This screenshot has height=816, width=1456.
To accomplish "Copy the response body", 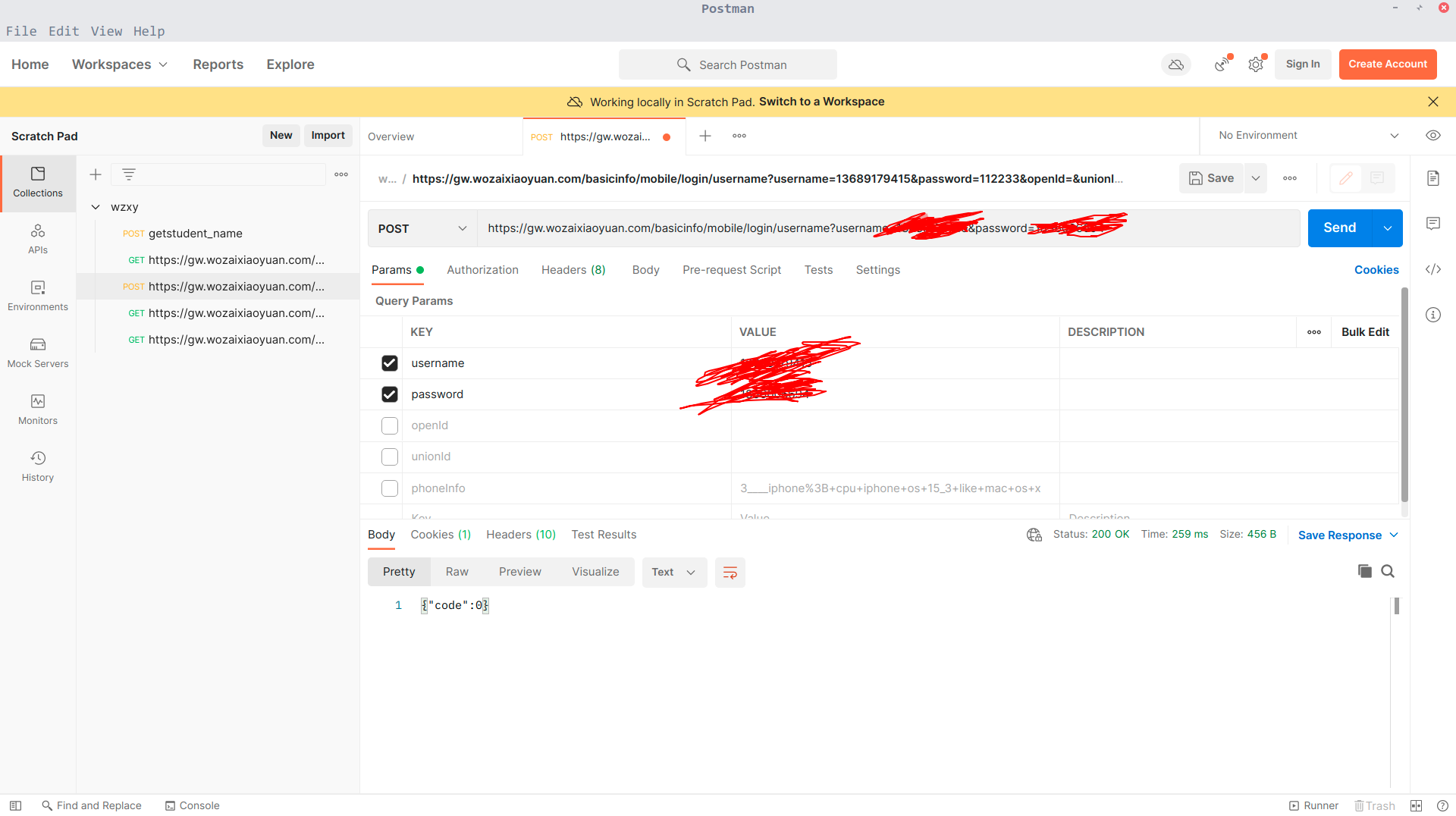I will [x=1364, y=571].
